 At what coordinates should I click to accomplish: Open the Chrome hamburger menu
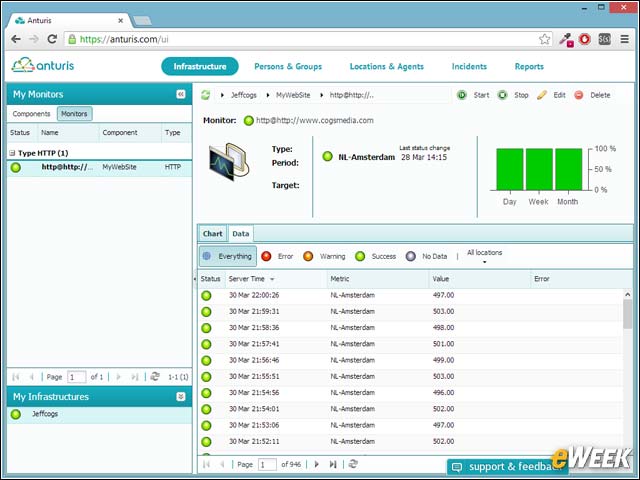[x=624, y=39]
